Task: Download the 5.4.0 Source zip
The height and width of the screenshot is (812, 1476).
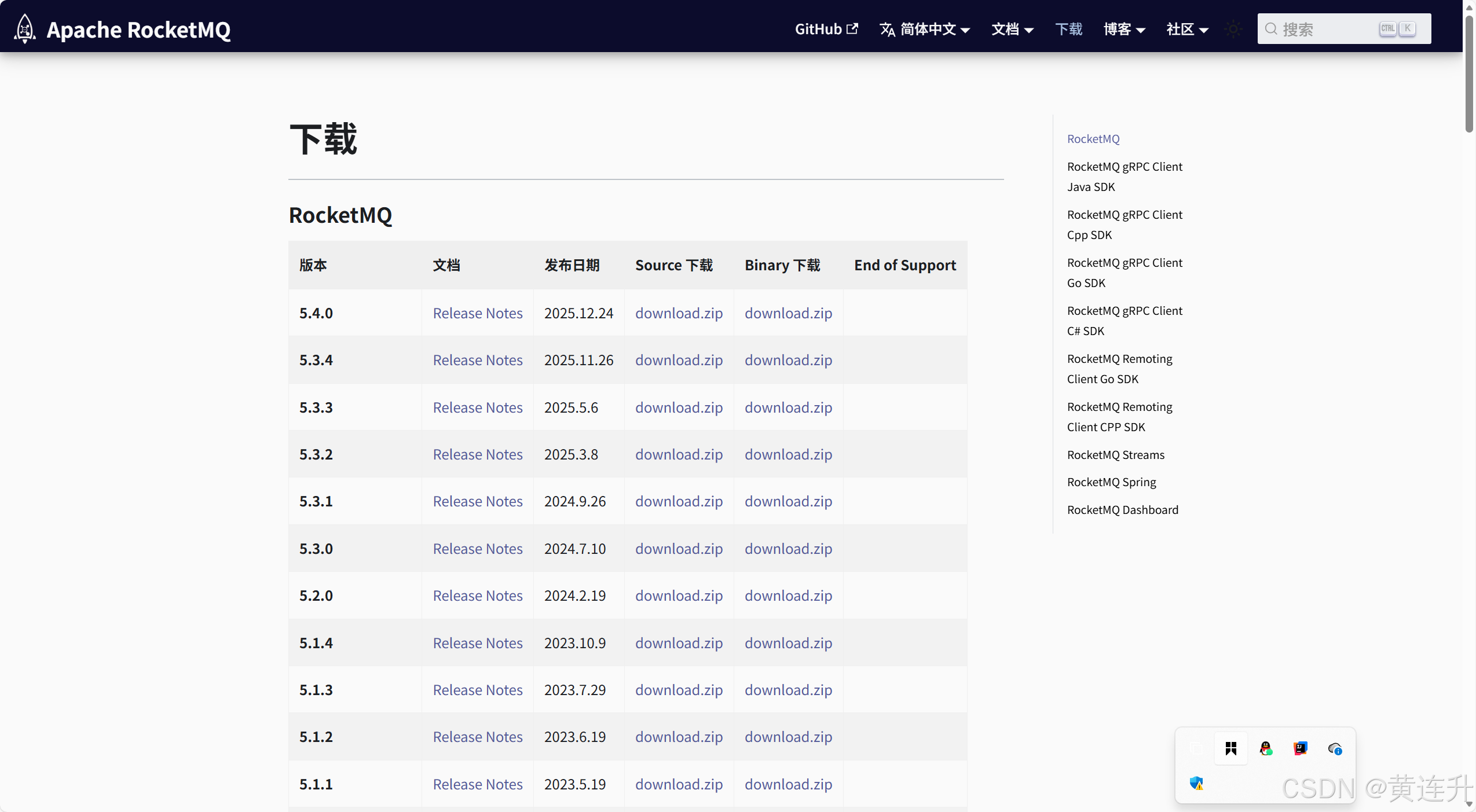Action: [x=679, y=313]
